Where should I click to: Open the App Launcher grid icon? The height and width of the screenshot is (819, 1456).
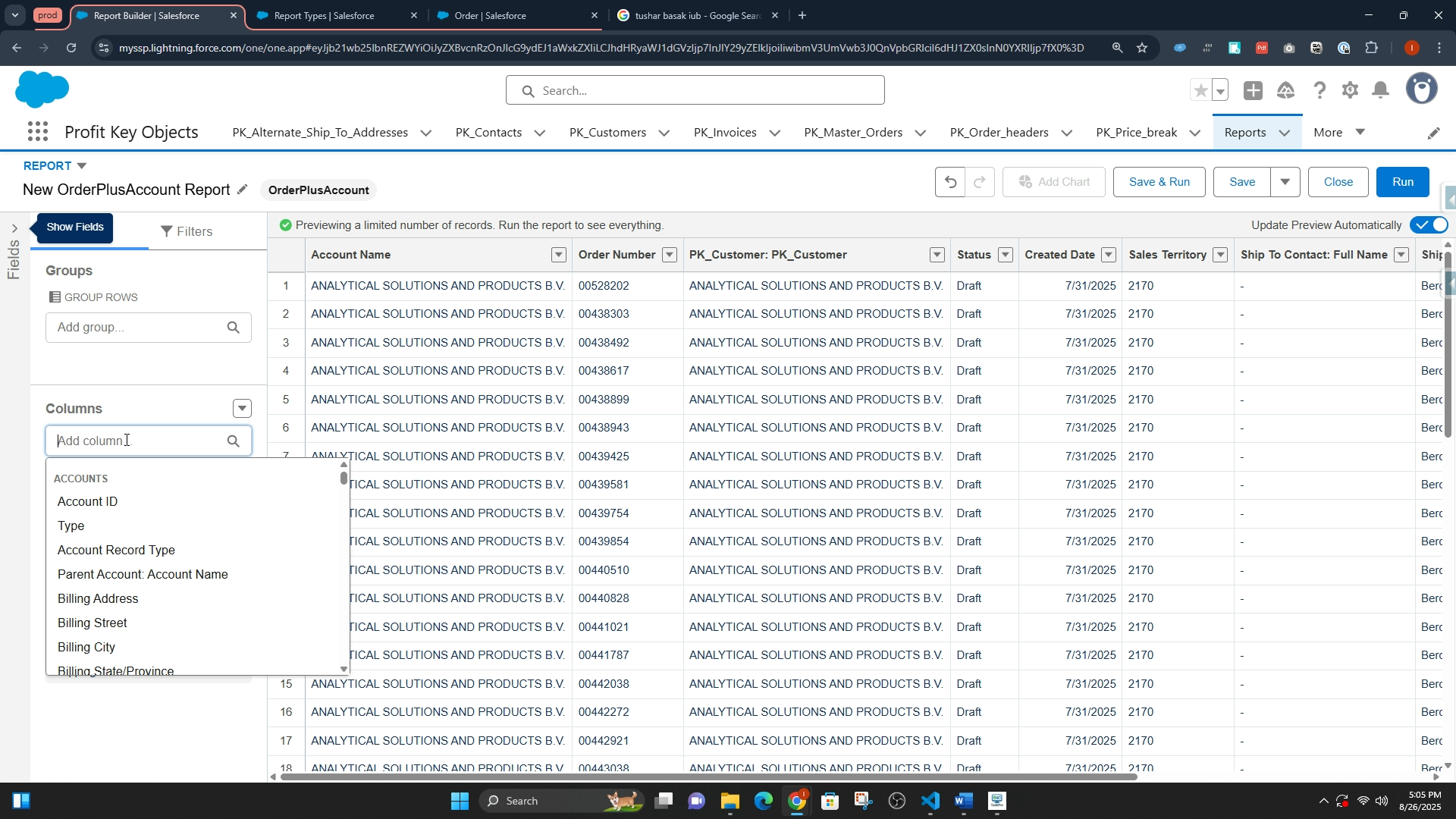[x=38, y=132]
